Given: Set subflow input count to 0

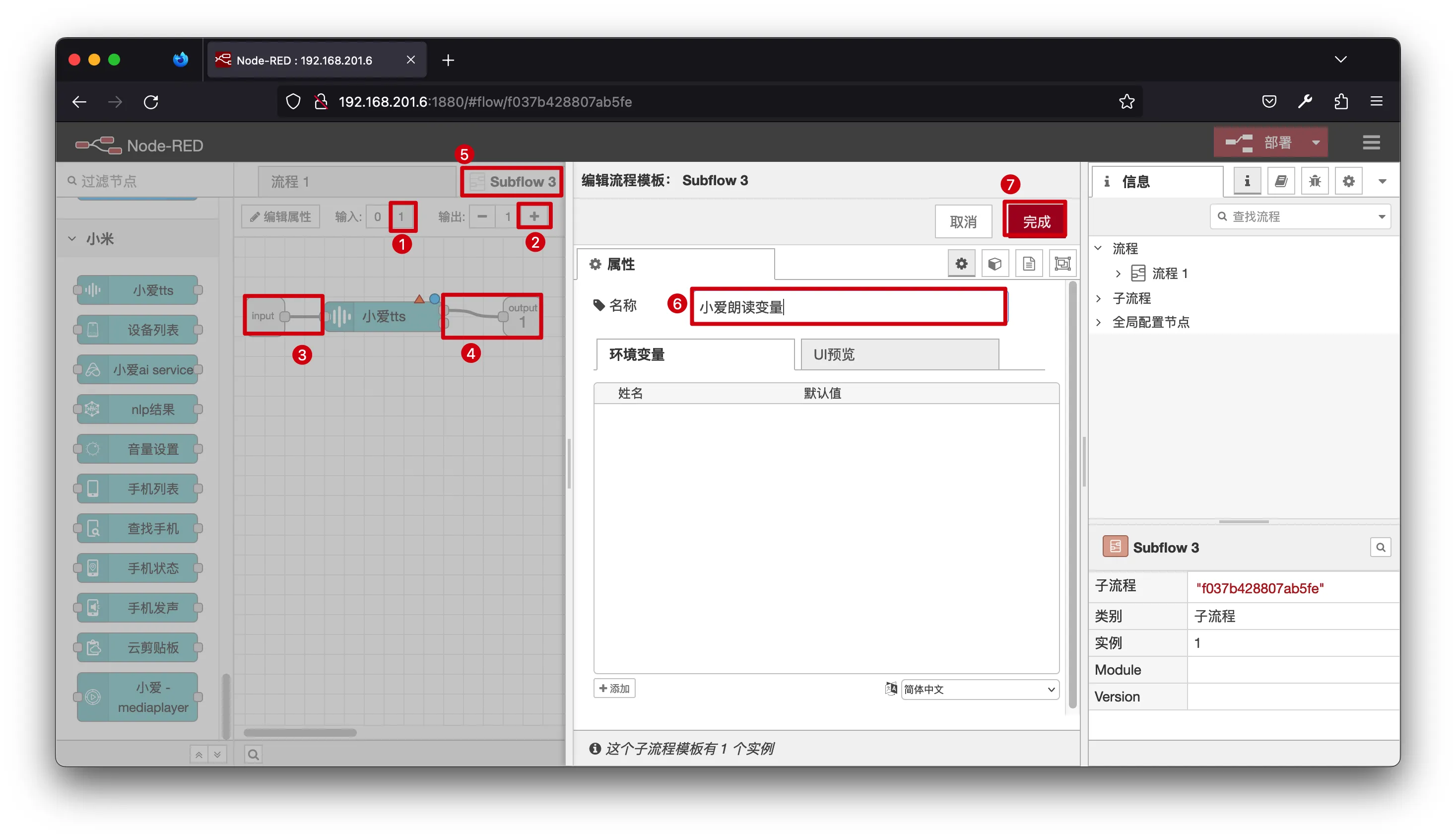Looking at the screenshot, I should pyautogui.click(x=377, y=217).
